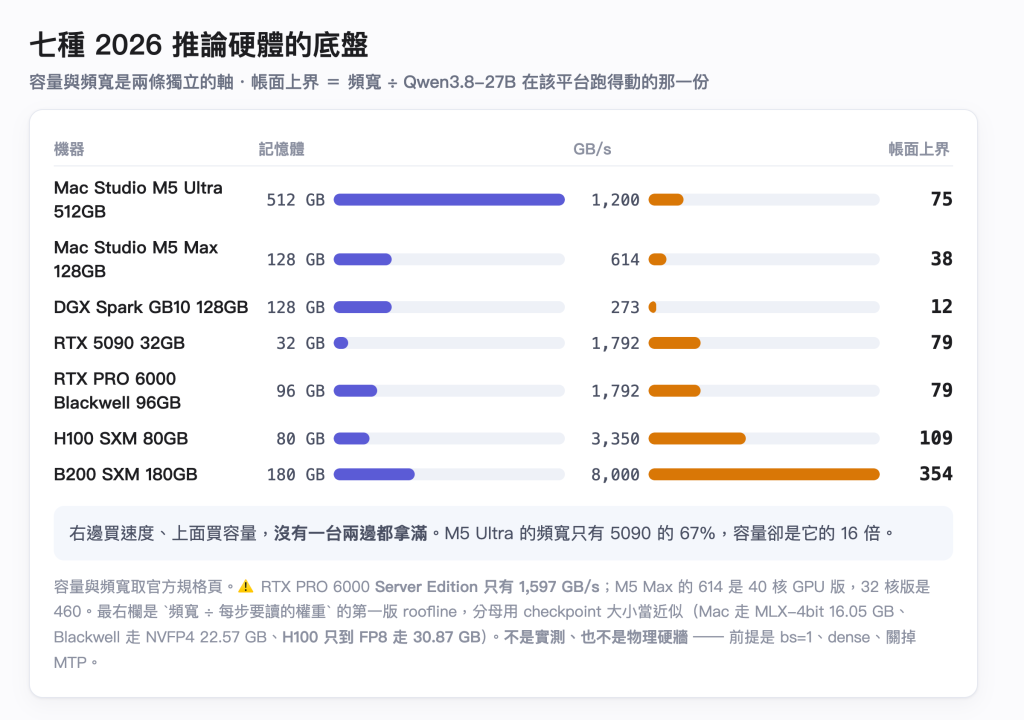The image size is (1024, 720).
Task: Click the purple memory bar for RTX PRO 6000
Action: pos(355,391)
